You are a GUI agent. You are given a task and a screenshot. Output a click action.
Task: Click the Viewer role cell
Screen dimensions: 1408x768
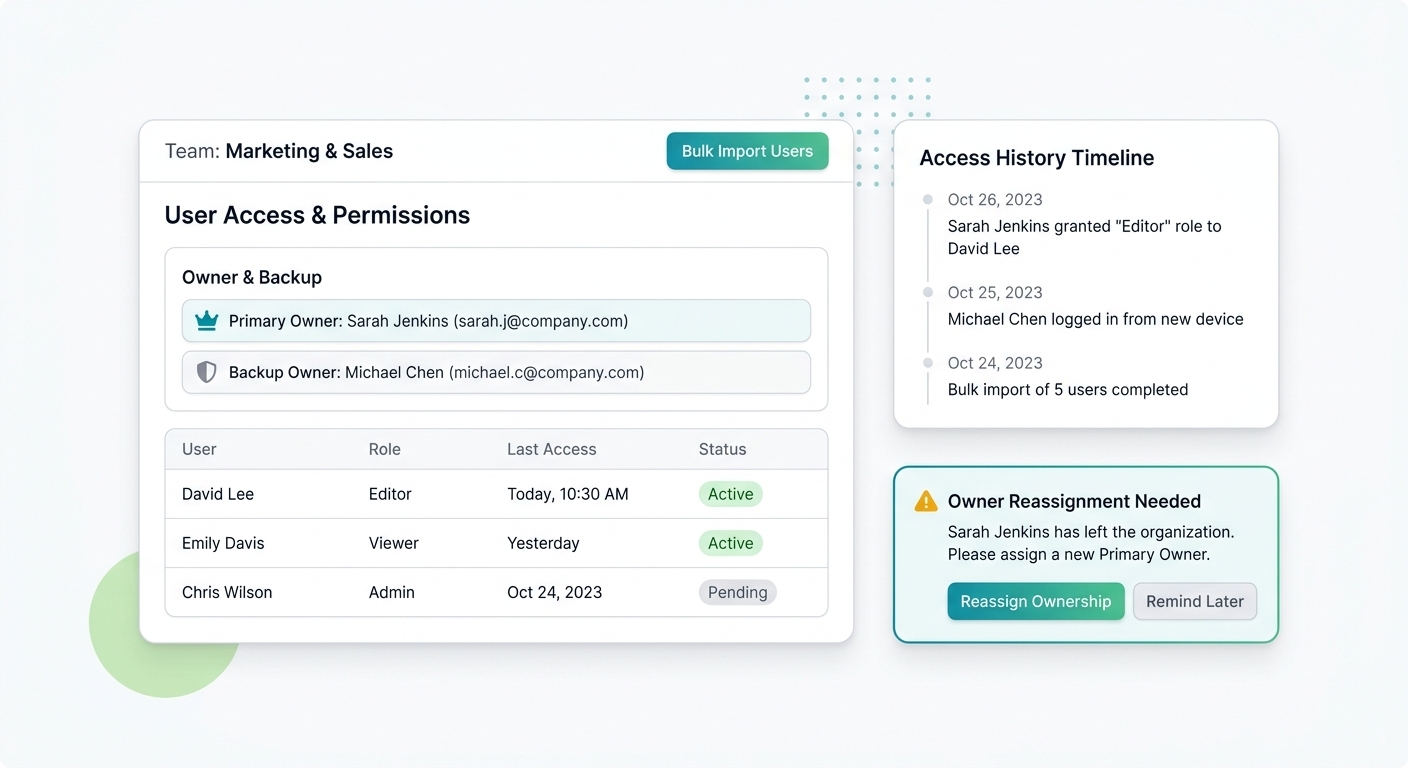point(393,543)
